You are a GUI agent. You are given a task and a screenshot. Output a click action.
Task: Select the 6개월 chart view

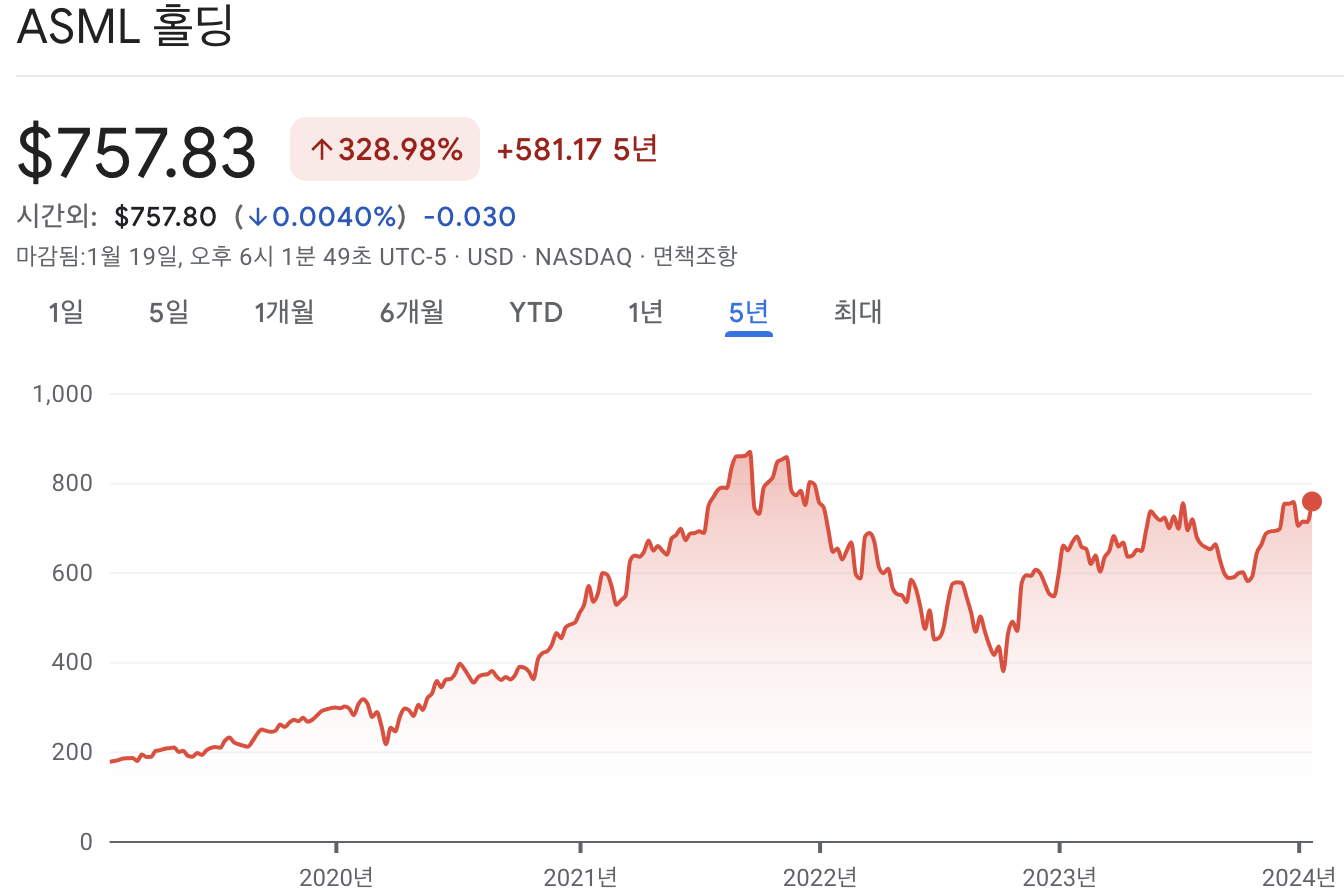(x=411, y=312)
